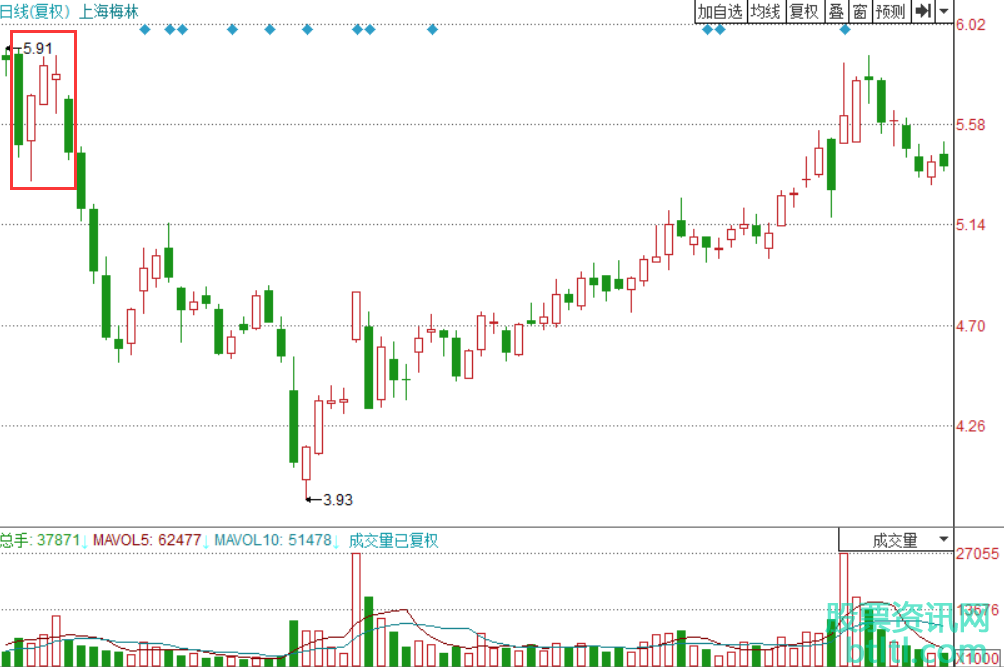Toggle the 均线 moving average lines
1004x667 pixels.
pos(766,11)
